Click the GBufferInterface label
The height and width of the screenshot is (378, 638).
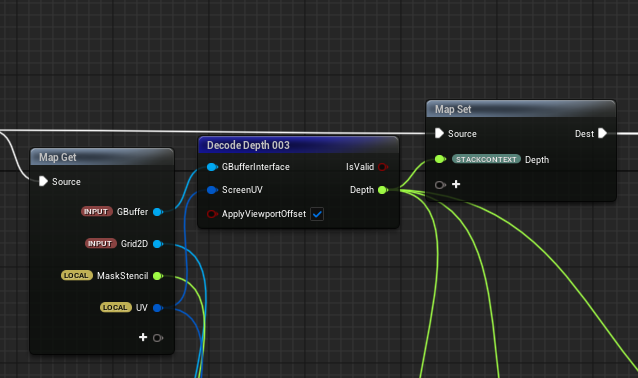pyautogui.click(x=256, y=167)
